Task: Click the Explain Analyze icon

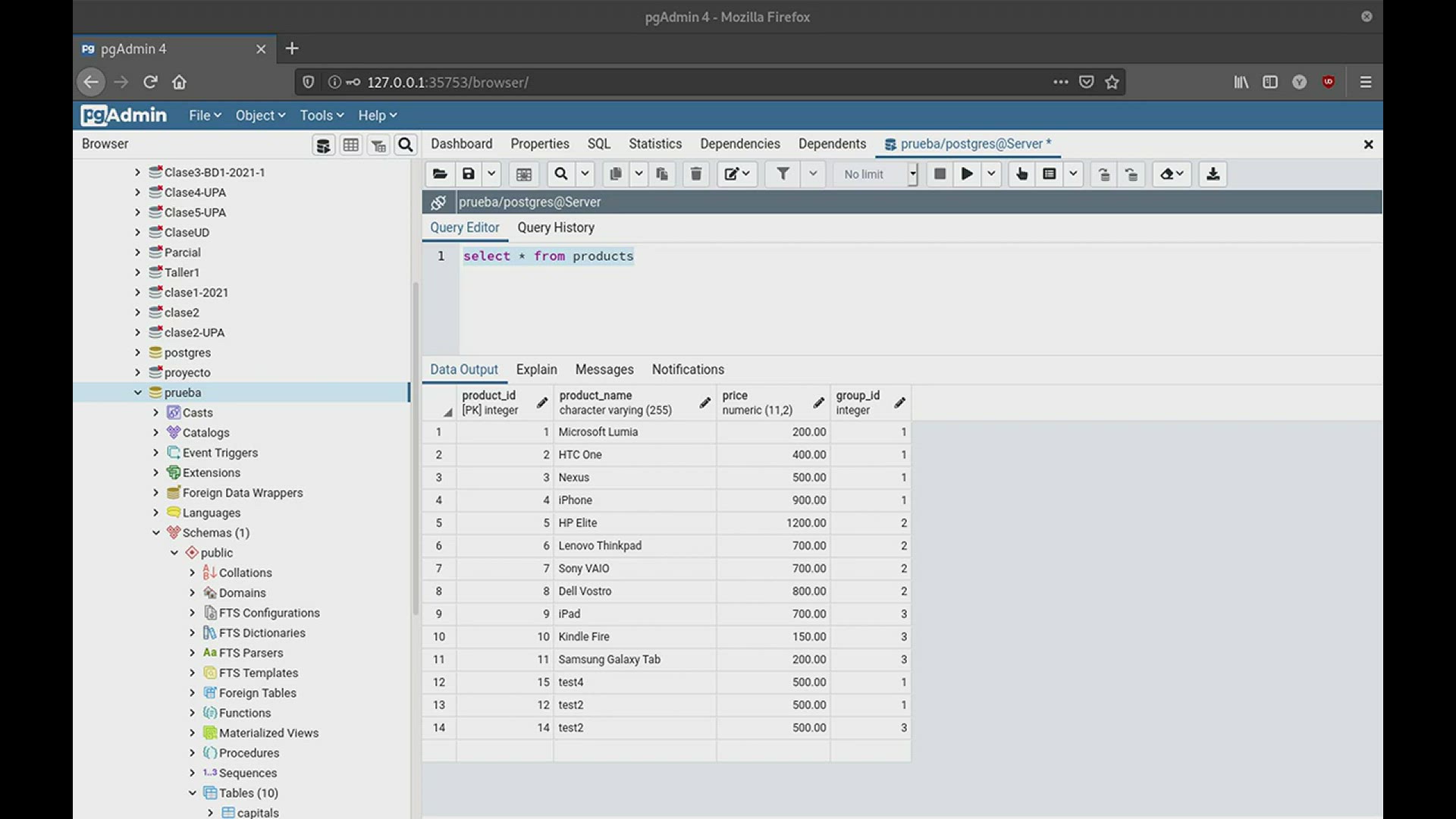Action: click(x=1050, y=174)
